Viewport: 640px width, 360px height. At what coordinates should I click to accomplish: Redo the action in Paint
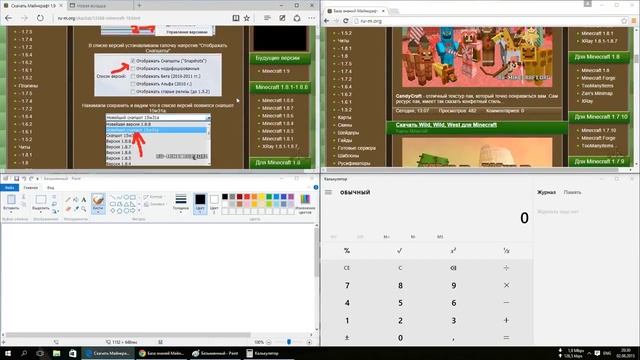click(x=31, y=178)
